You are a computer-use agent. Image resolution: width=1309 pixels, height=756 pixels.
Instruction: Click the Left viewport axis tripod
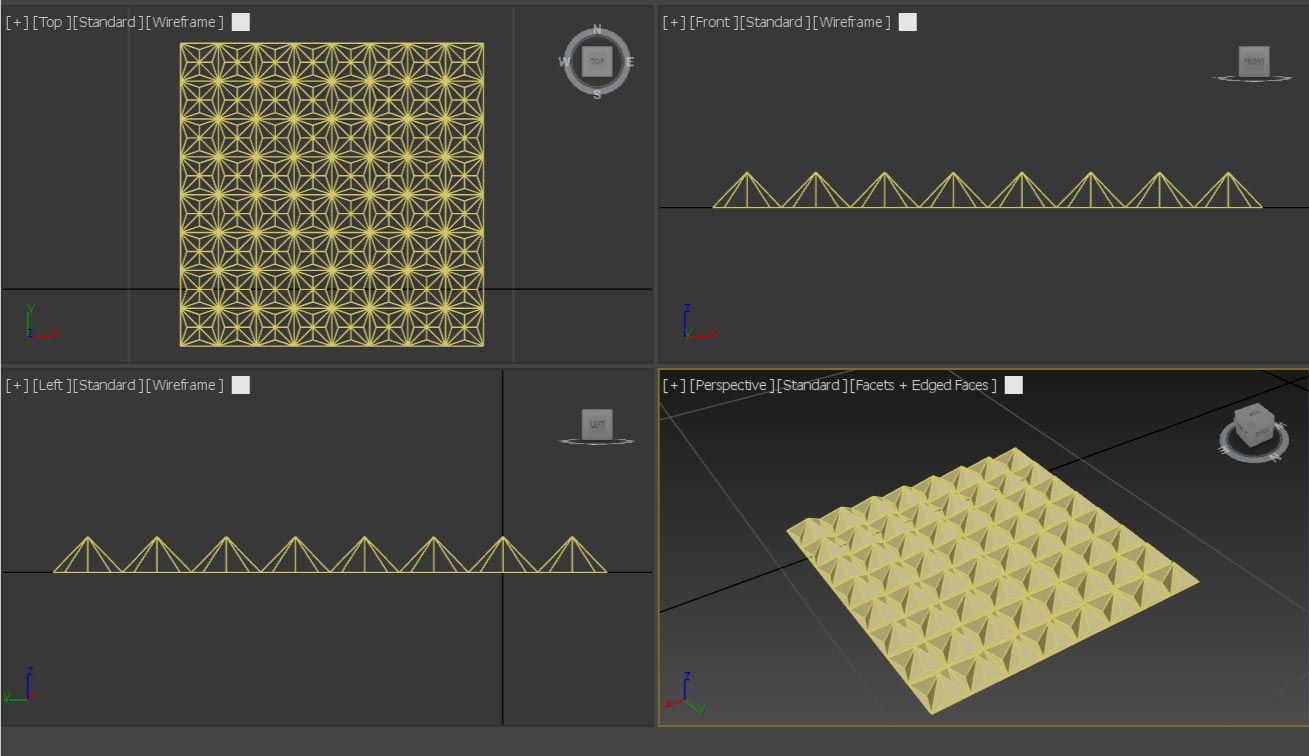pos(20,685)
